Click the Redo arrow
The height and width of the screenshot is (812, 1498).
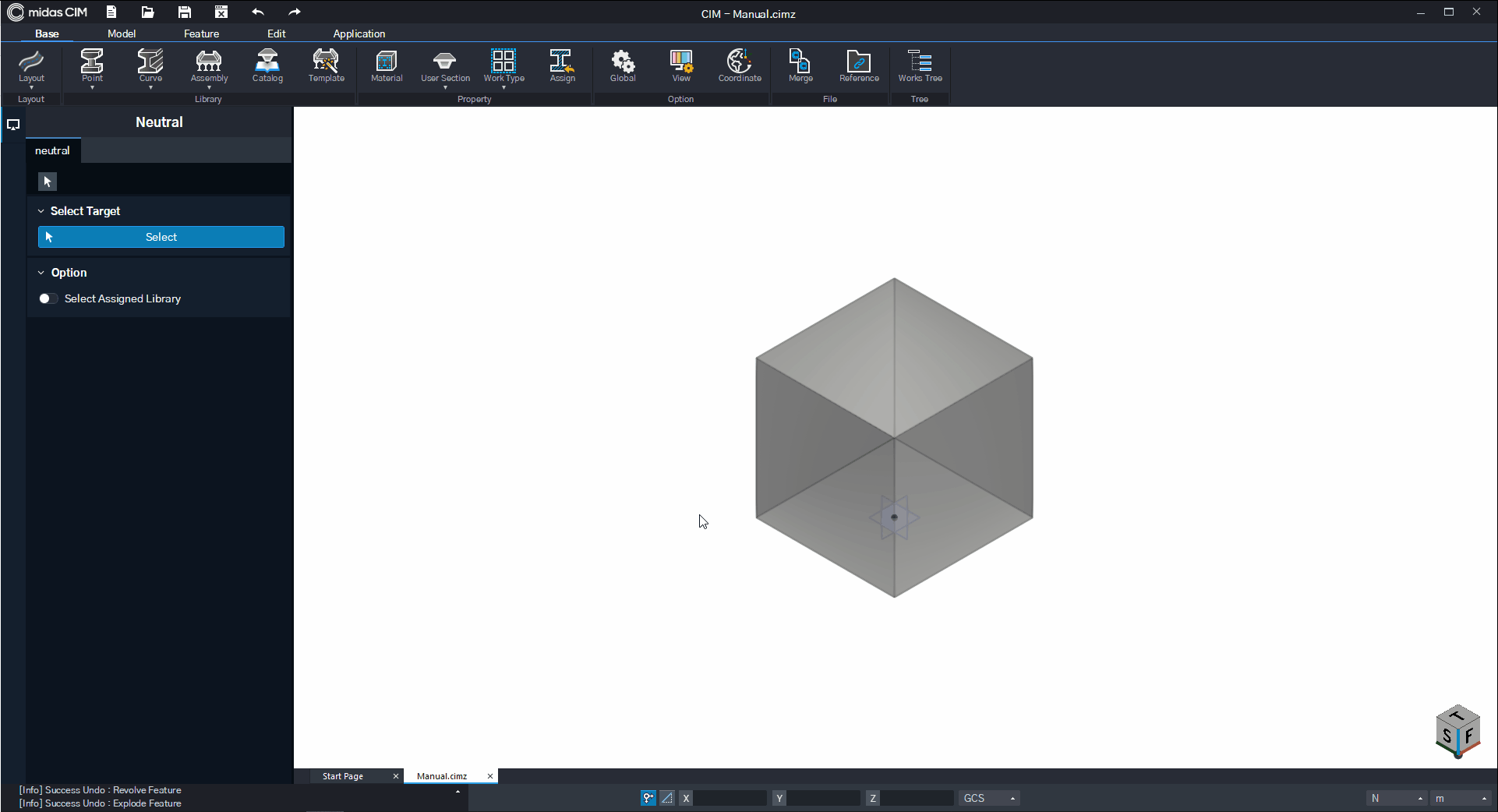[294, 12]
